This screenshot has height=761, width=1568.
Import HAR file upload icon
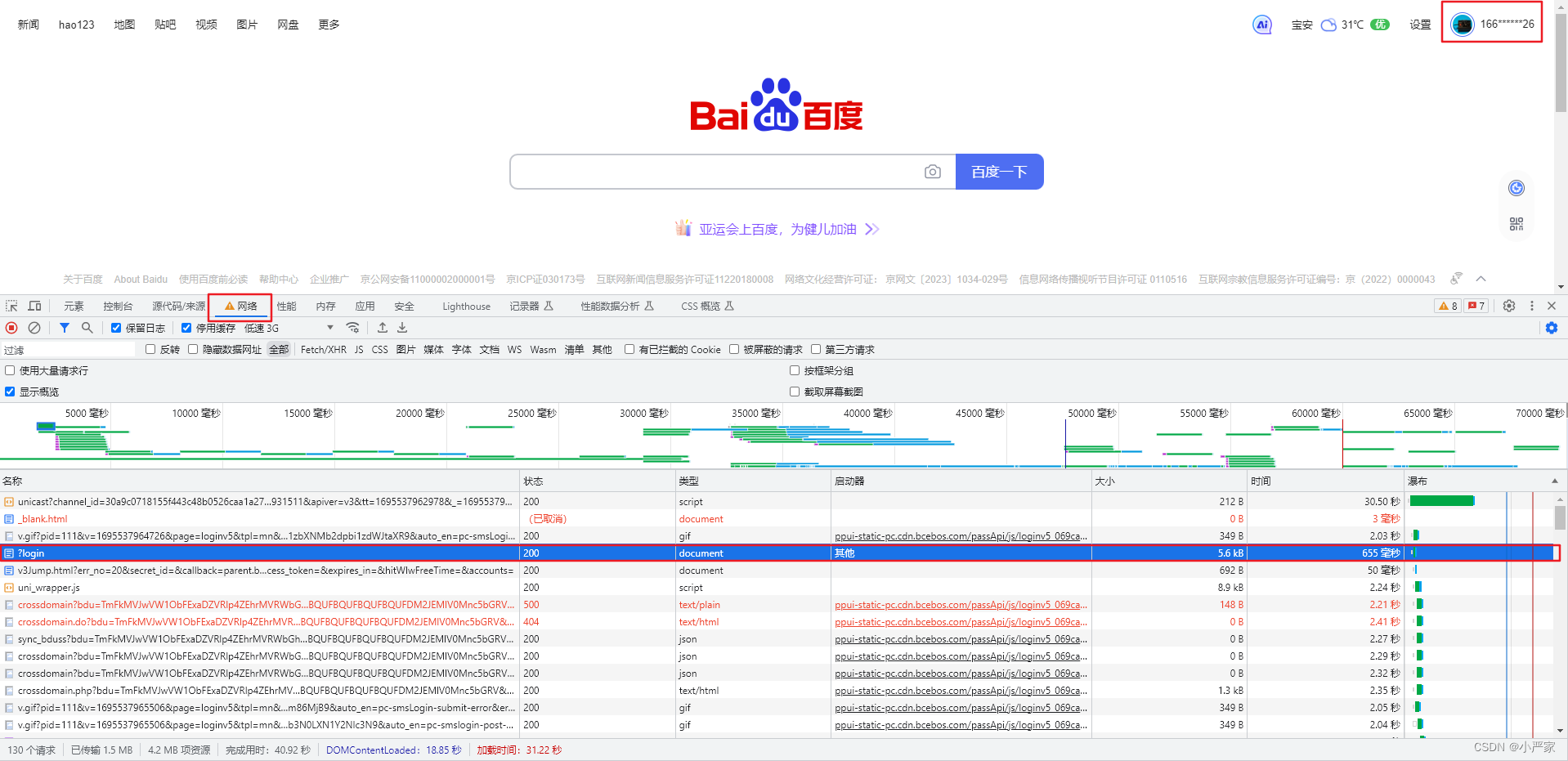pos(382,328)
